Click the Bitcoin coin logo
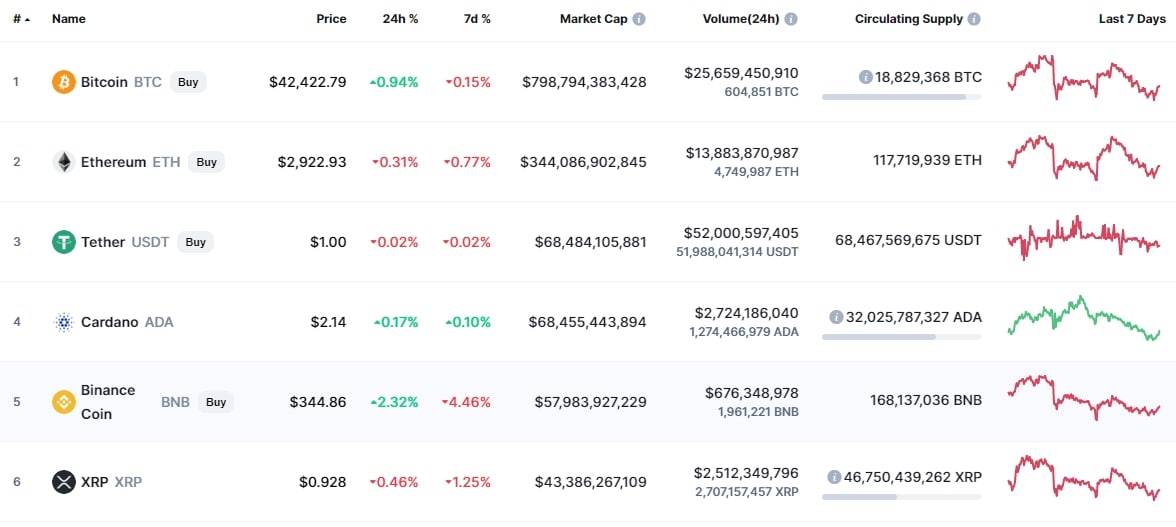The image size is (1176, 527). coord(64,82)
